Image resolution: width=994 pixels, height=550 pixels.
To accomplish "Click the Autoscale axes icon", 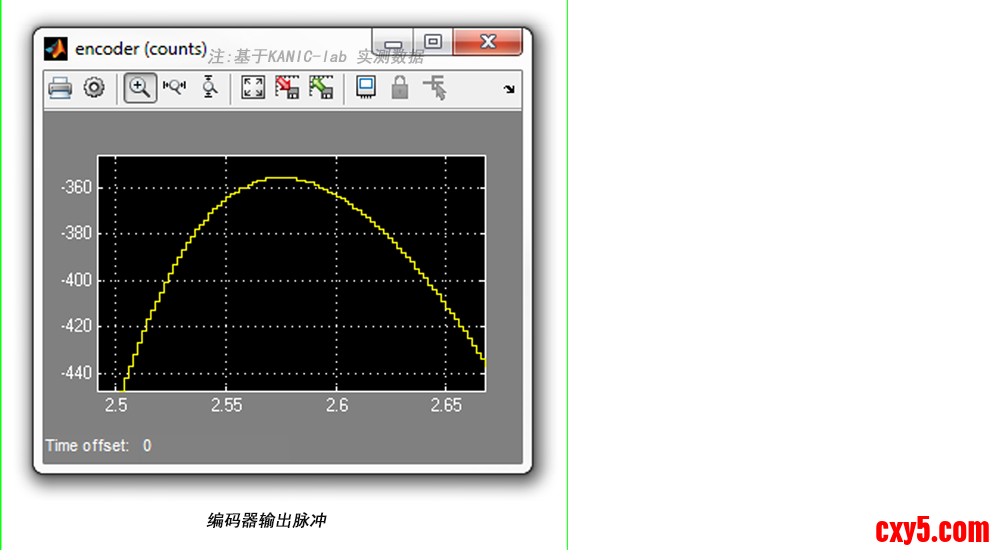I will click(x=253, y=88).
